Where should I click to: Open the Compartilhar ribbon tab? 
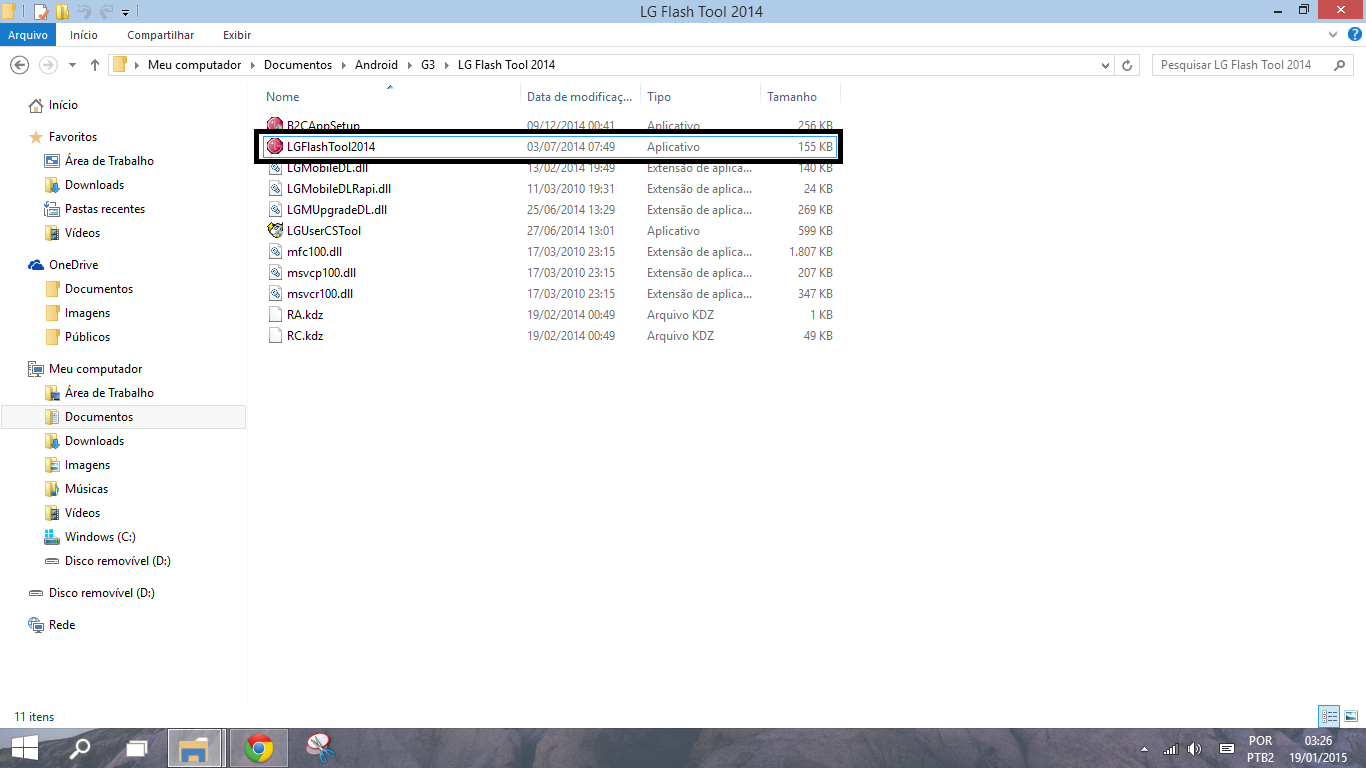pyautogui.click(x=160, y=34)
